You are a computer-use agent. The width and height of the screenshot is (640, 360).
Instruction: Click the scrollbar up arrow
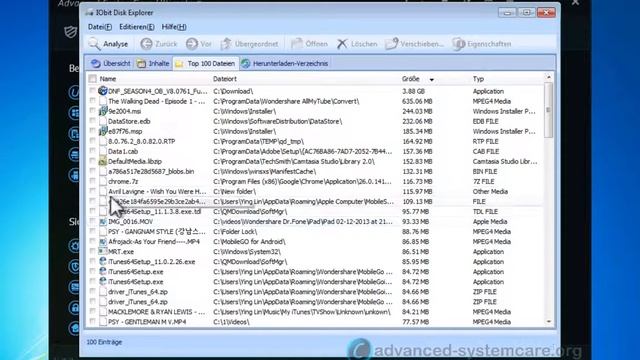[x=549, y=77]
